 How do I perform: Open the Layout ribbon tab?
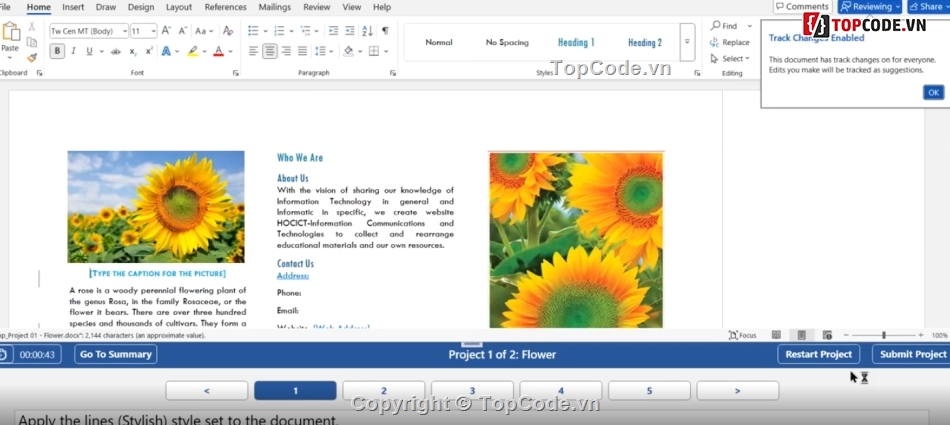coord(179,7)
